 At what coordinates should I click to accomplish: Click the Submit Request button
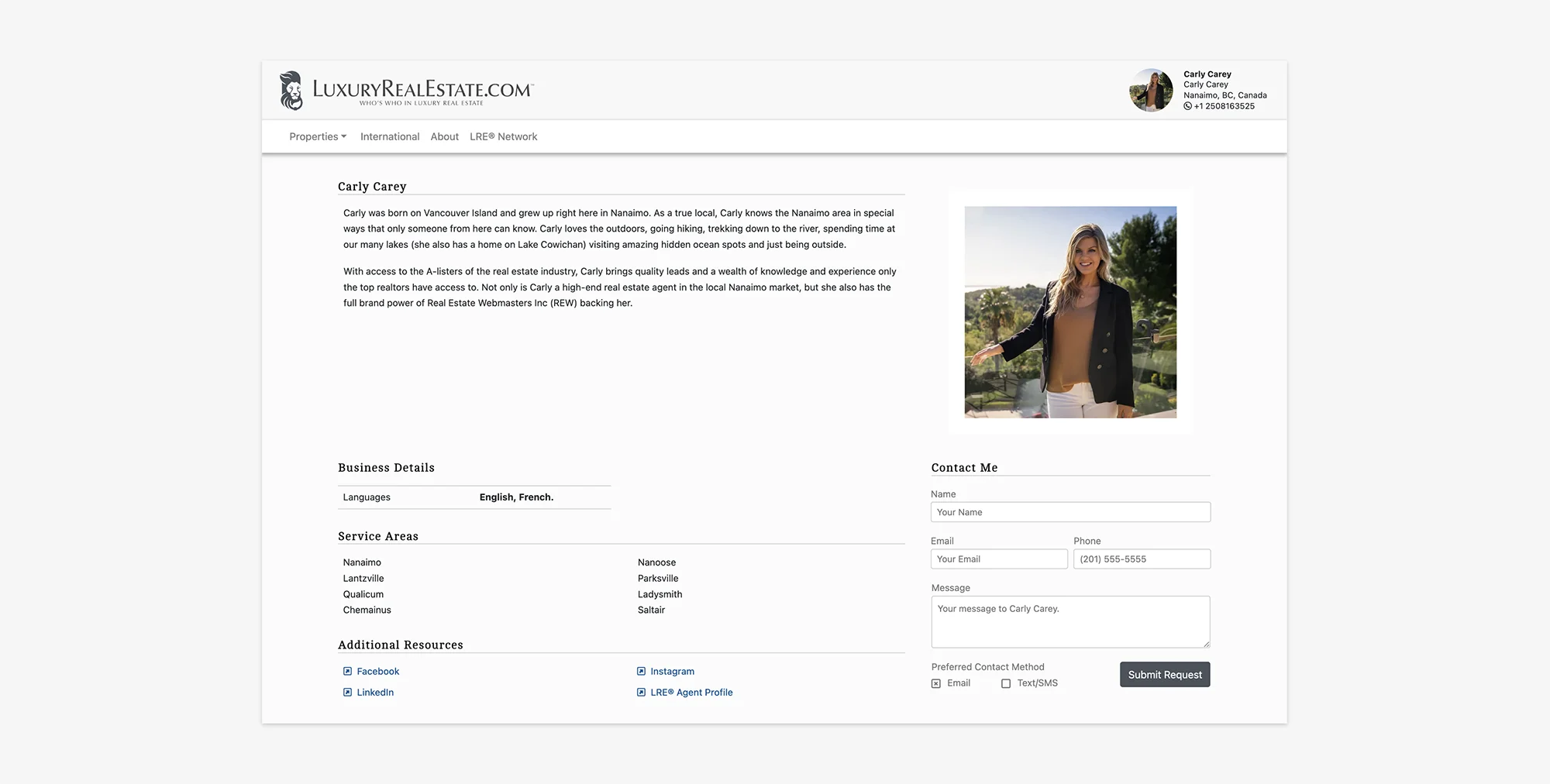pyautogui.click(x=1164, y=674)
